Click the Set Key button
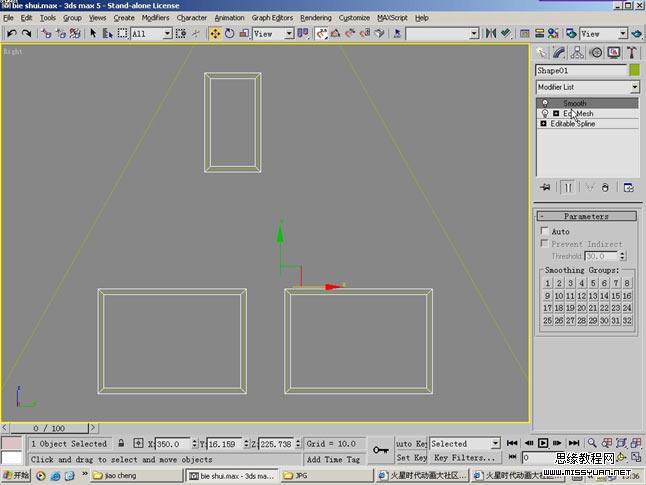The height and width of the screenshot is (485, 646). point(411,457)
